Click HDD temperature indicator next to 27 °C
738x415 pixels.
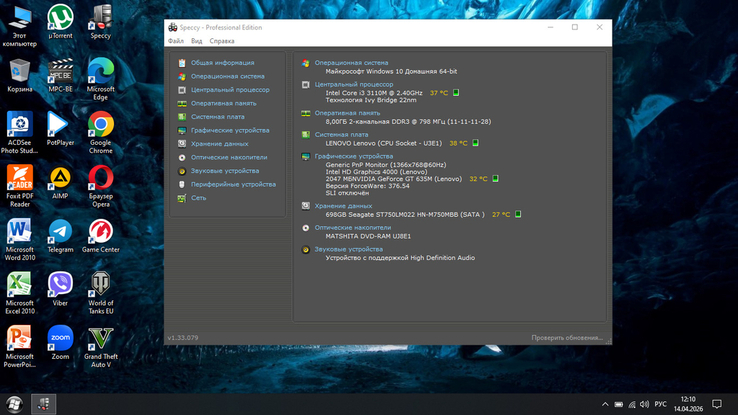[x=518, y=214]
